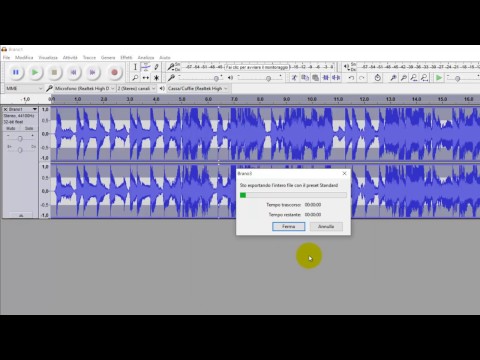
Task: Select the Envelope tool
Action: (x=146, y=67)
